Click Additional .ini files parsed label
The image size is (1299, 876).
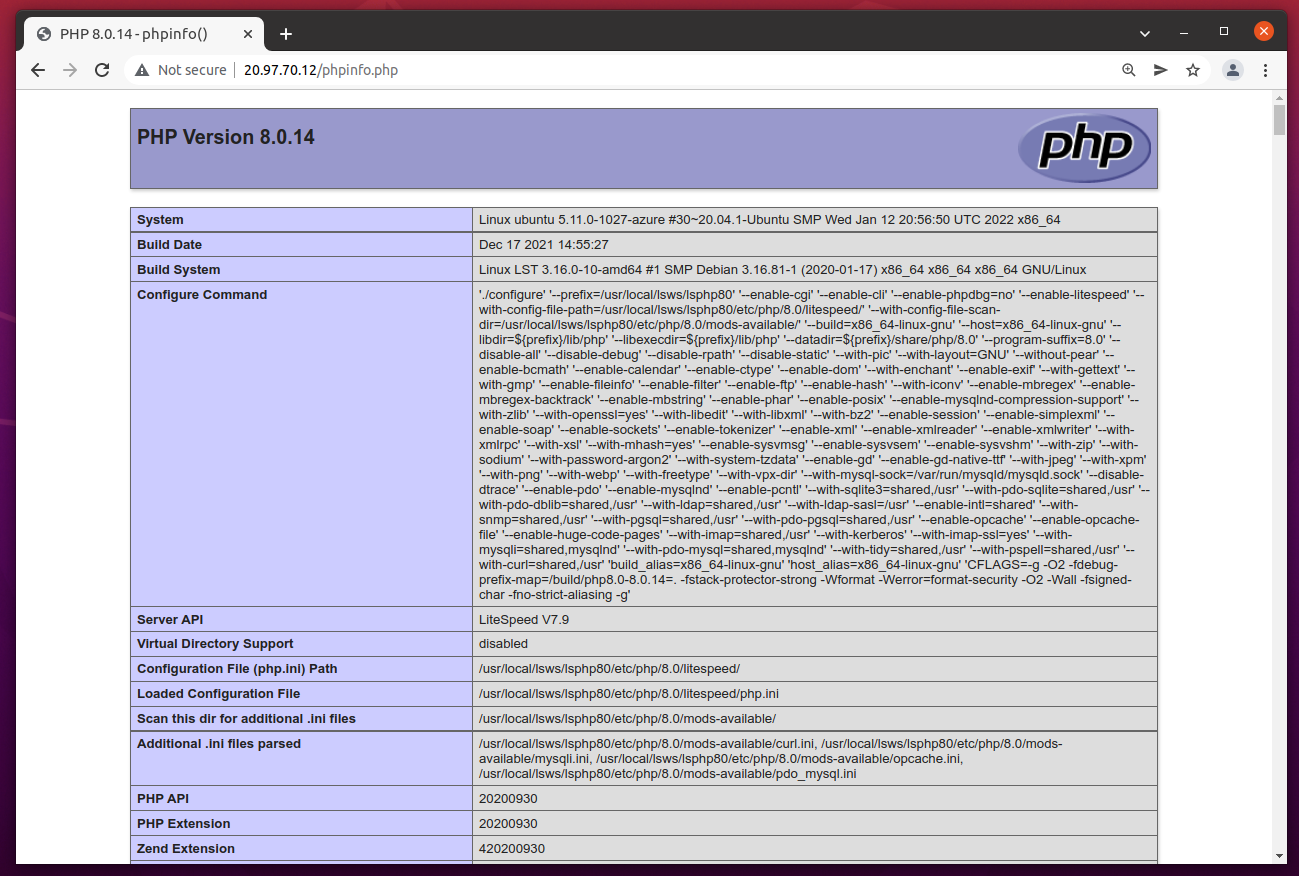pos(219,744)
